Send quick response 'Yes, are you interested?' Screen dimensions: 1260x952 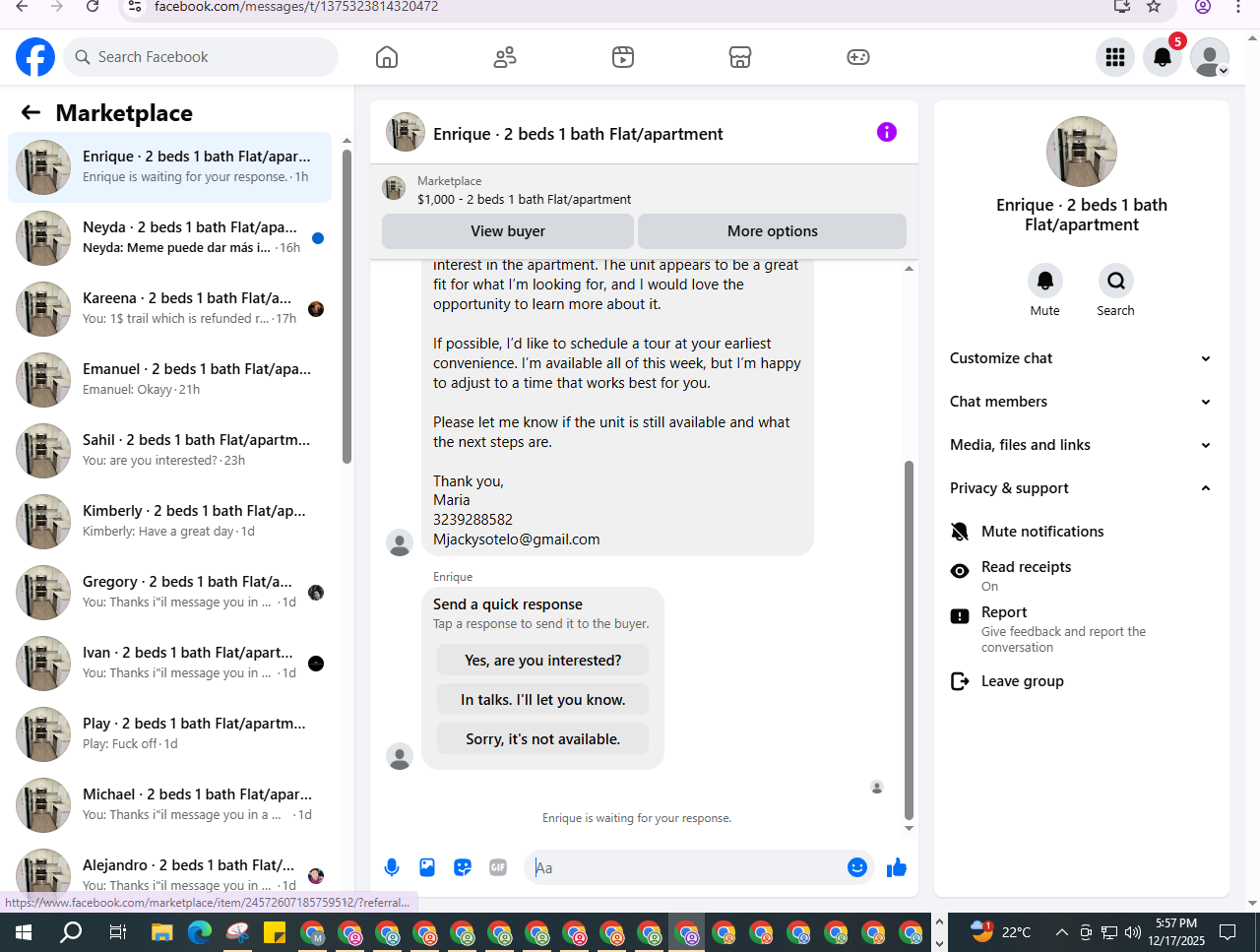coord(543,661)
